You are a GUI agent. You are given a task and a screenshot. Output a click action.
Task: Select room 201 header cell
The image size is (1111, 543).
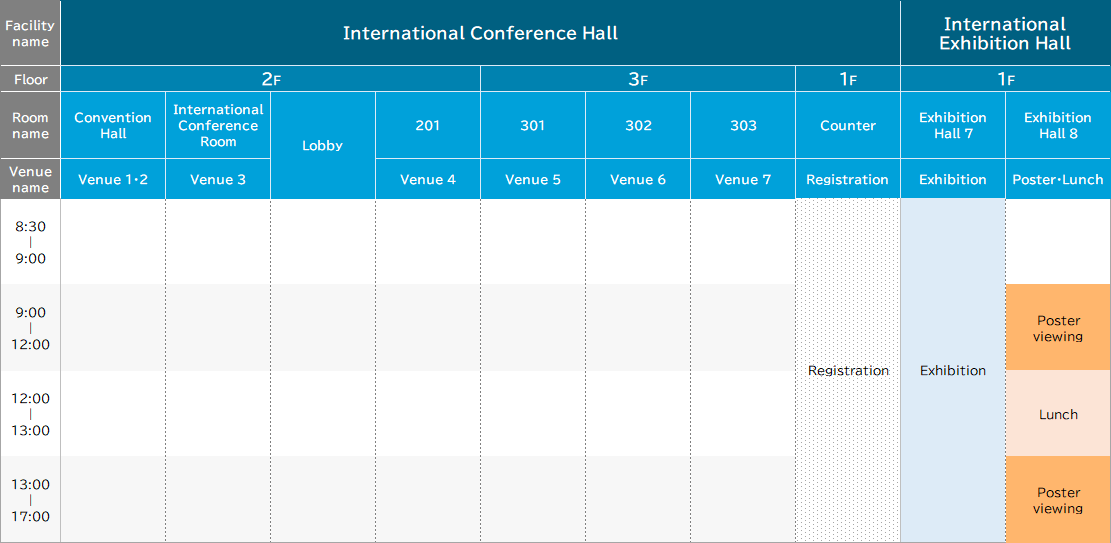[428, 125]
